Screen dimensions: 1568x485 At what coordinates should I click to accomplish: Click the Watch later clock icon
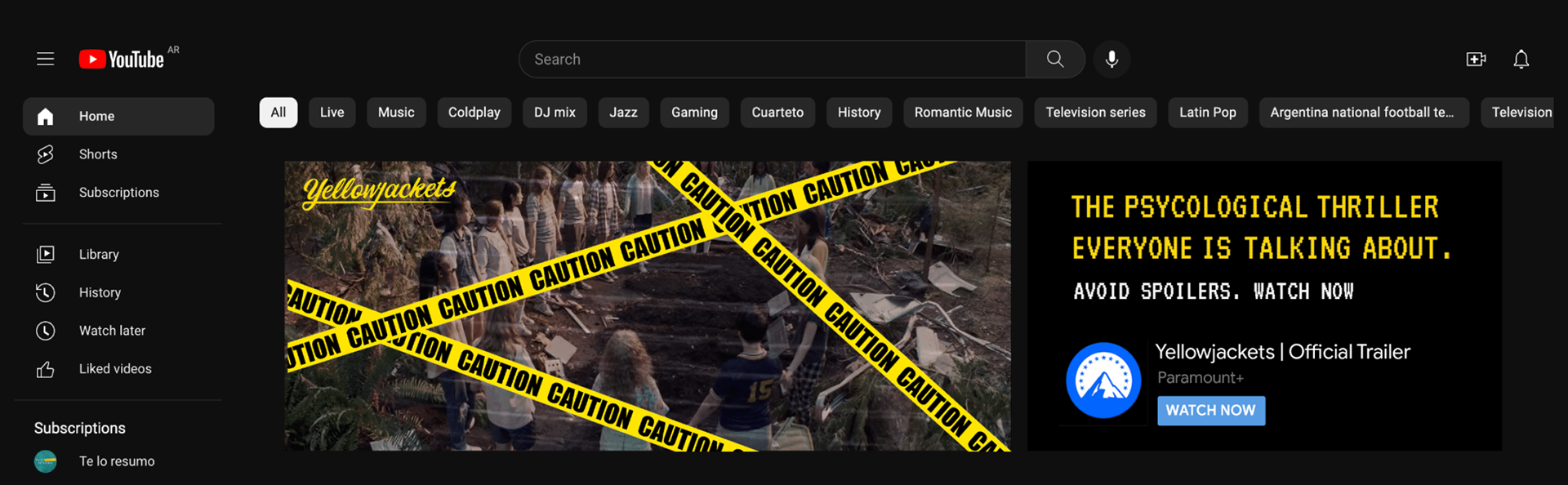pyautogui.click(x=46, y=331)
